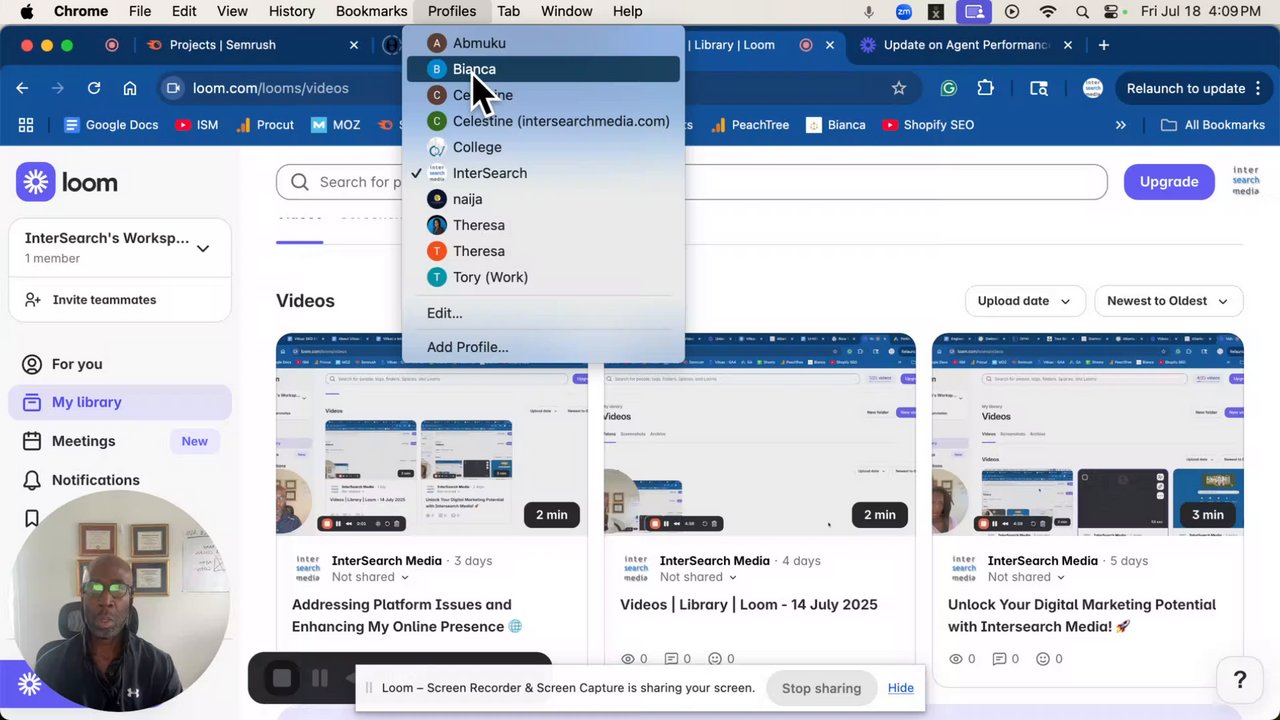Select the Bianca profile in Profiles menu
Image resolution: width=1280 pixels, height=720 pixels.
coord(542,69)
